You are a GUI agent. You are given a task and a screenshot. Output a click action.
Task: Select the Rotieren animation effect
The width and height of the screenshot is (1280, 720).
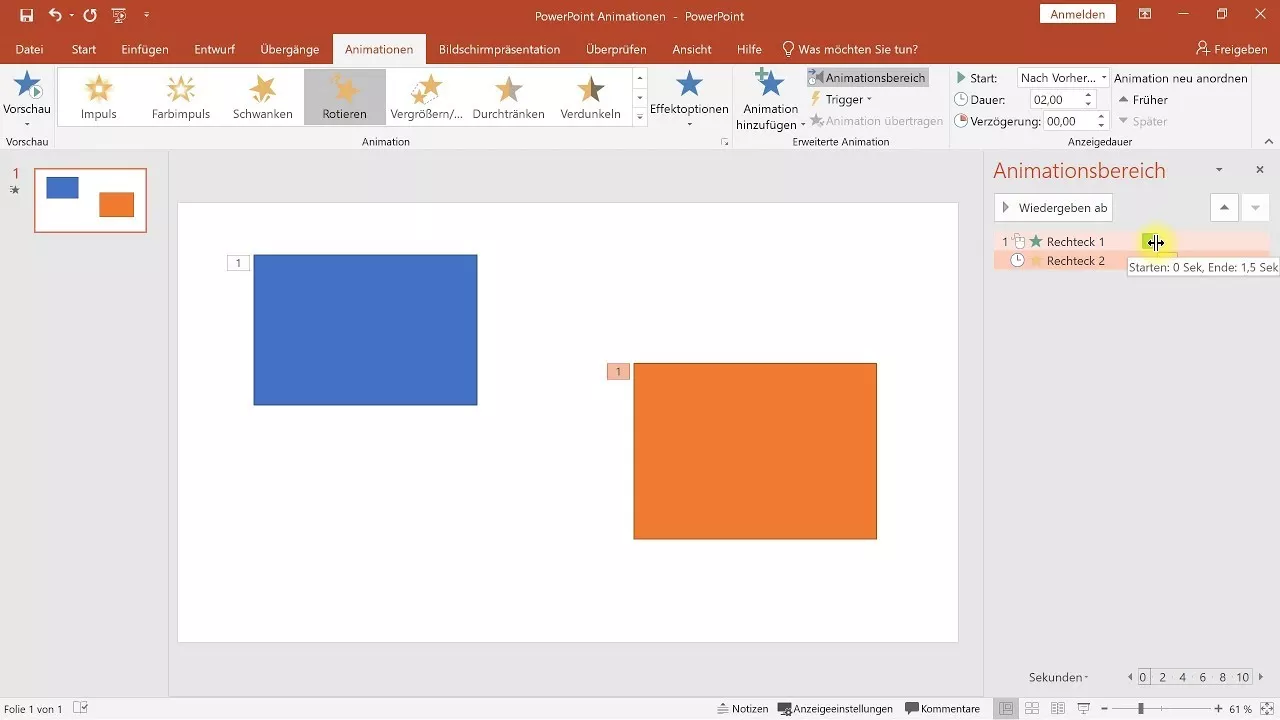point(344,96)
